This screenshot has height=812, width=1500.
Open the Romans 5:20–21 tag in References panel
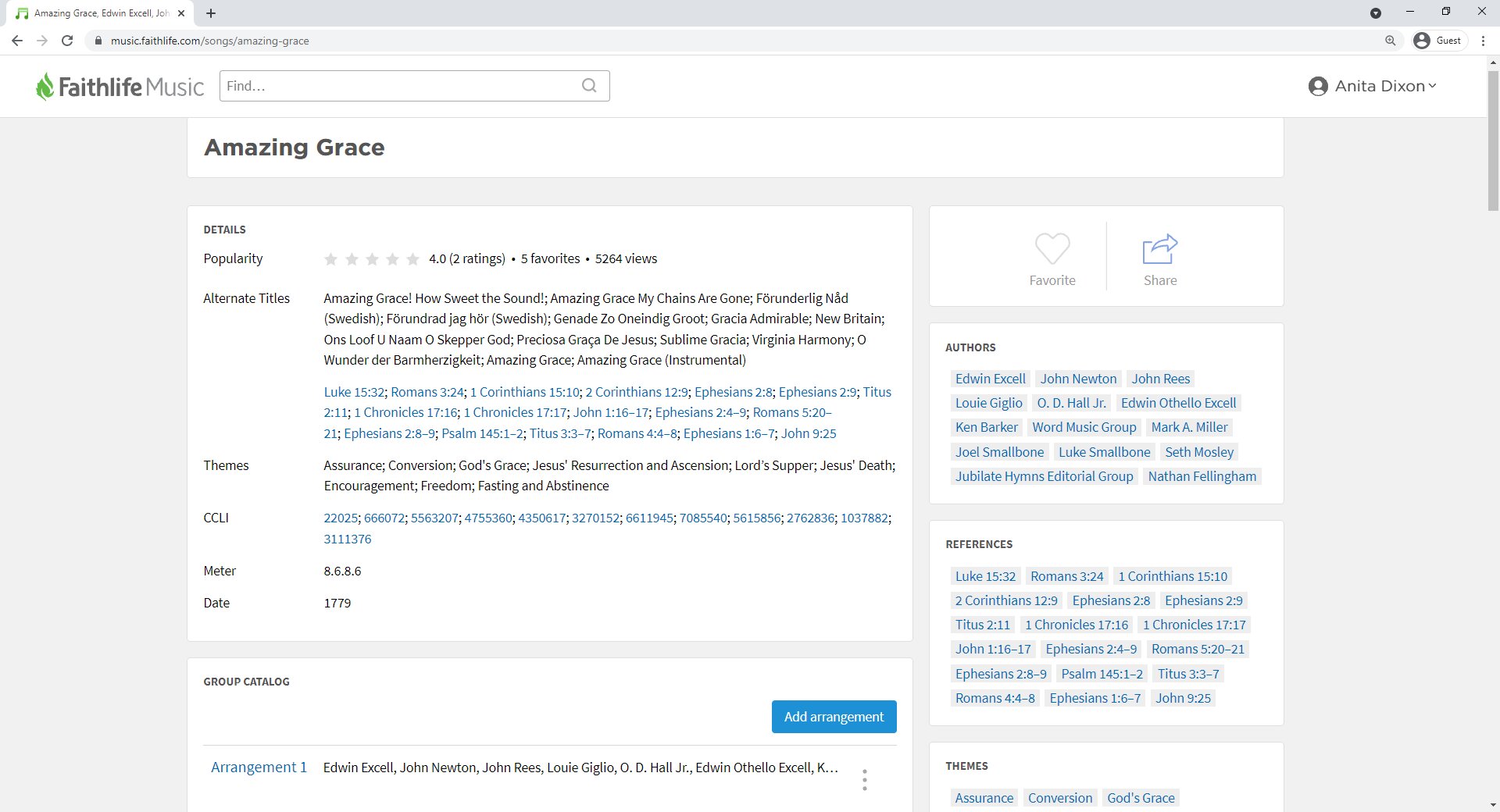[1198, 649]
